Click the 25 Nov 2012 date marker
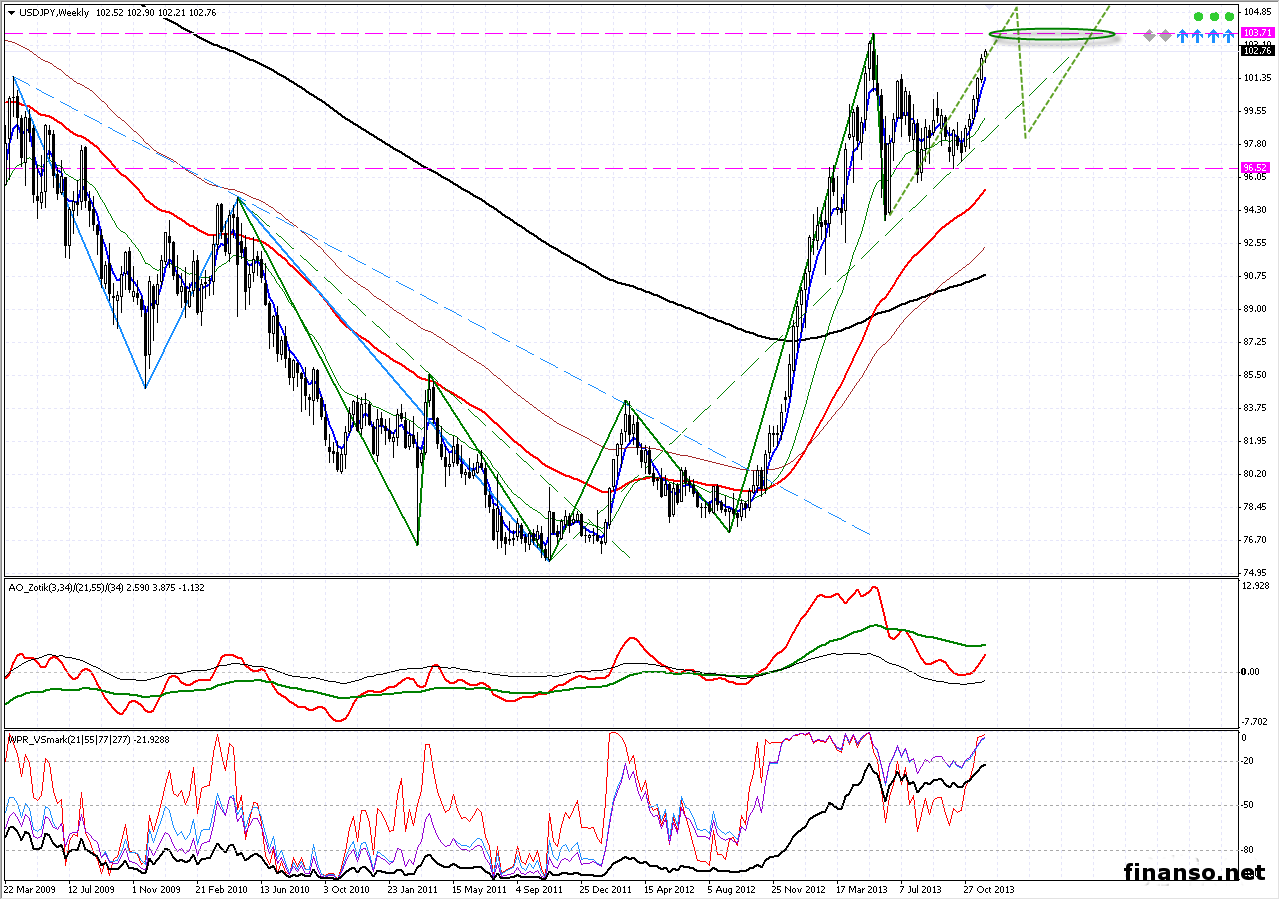The height and width of the screenshot is (900, 1280). tap(797, 888)
